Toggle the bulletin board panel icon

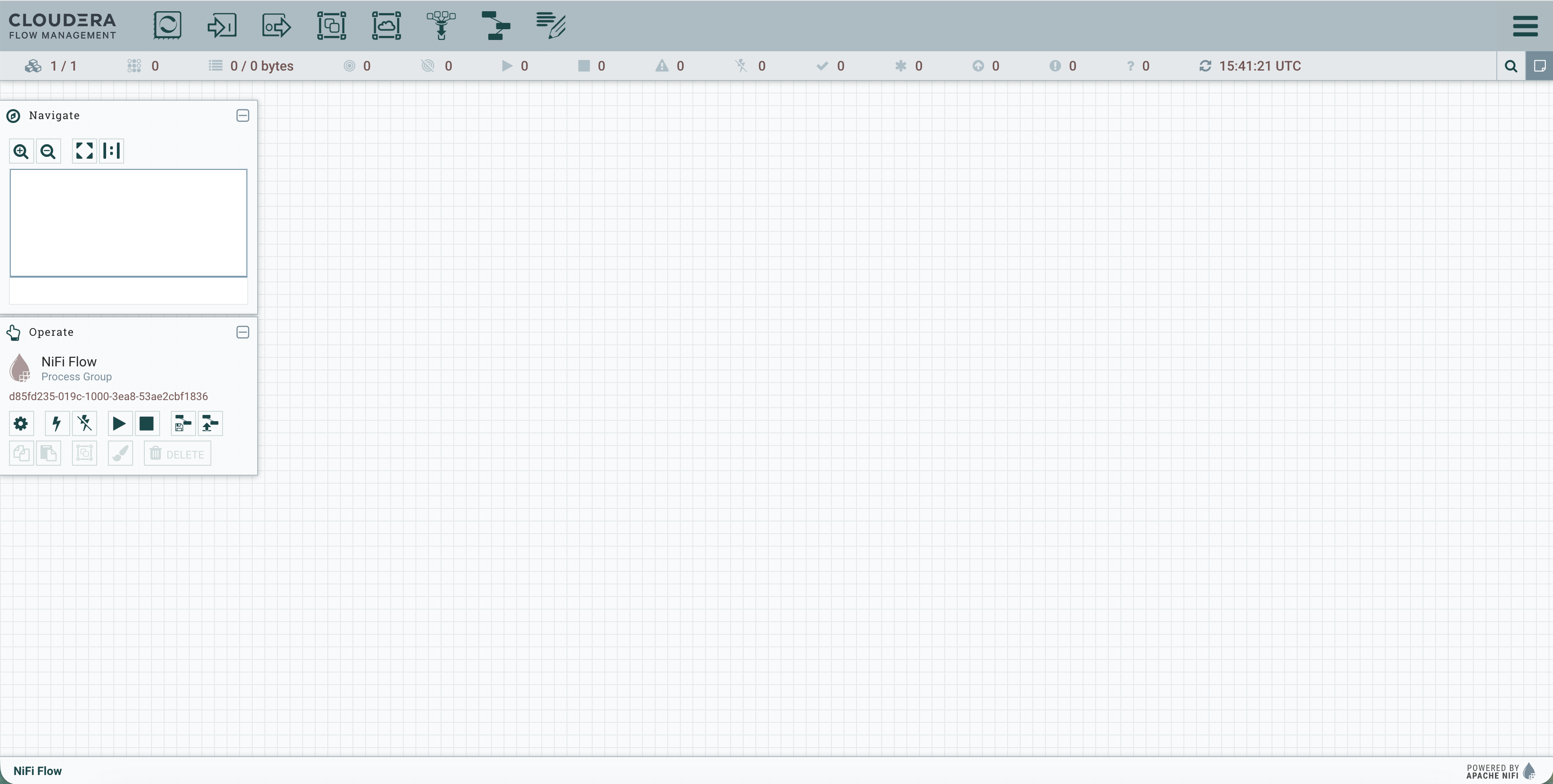1539,66
